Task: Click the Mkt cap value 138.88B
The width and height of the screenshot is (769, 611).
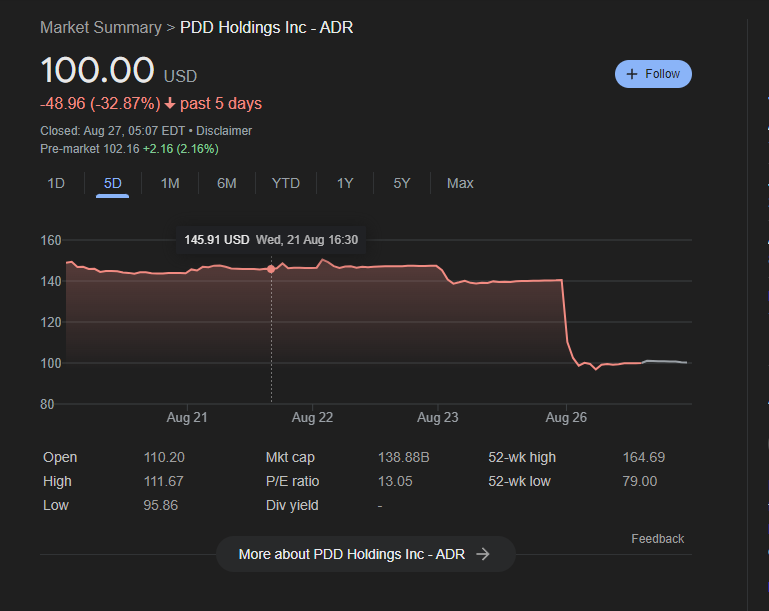Action: coord(403,458)
